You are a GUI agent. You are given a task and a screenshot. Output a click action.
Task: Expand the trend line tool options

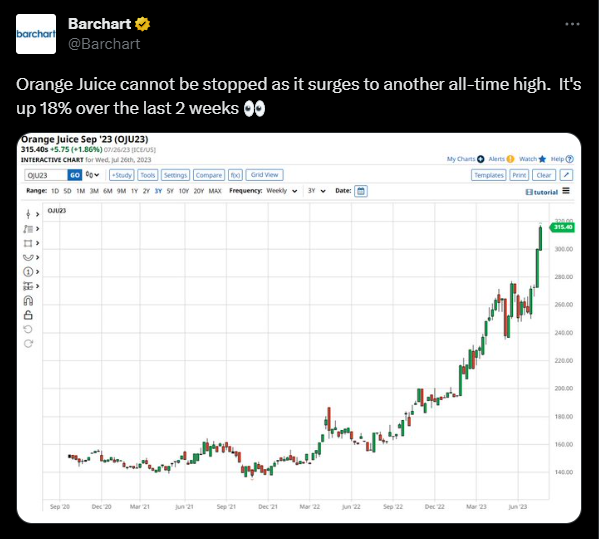[x=37, y=229]
